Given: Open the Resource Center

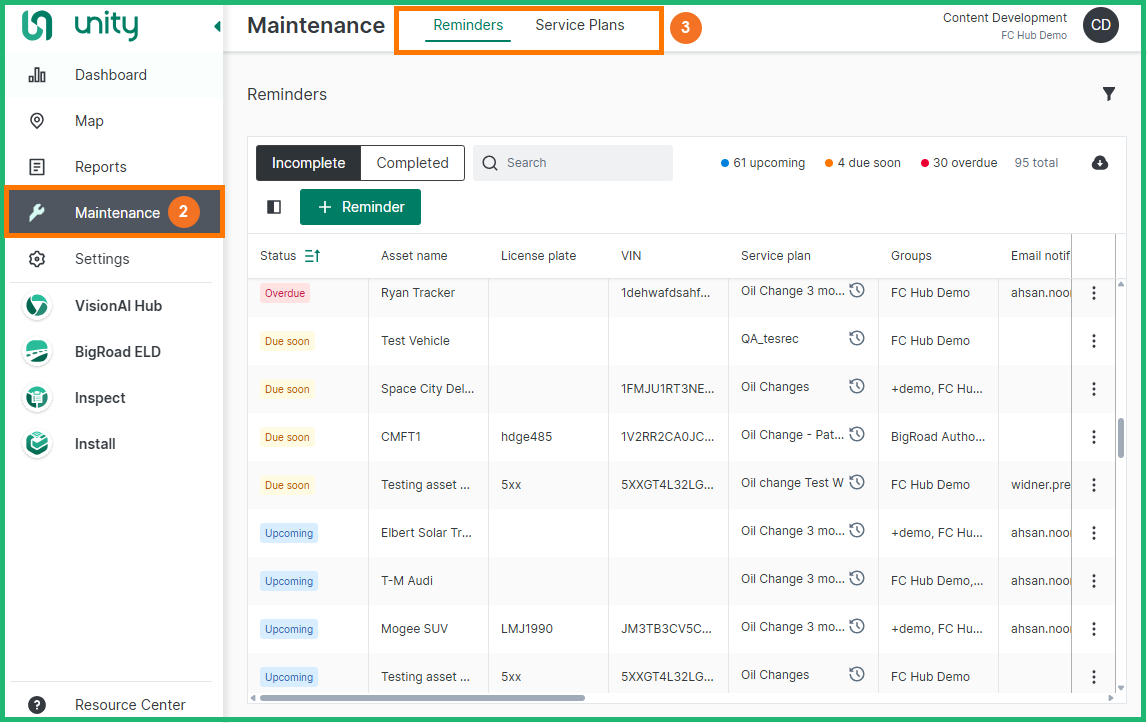Looking at the screenshot, I should pyautogui.click(x=130, y=705).
